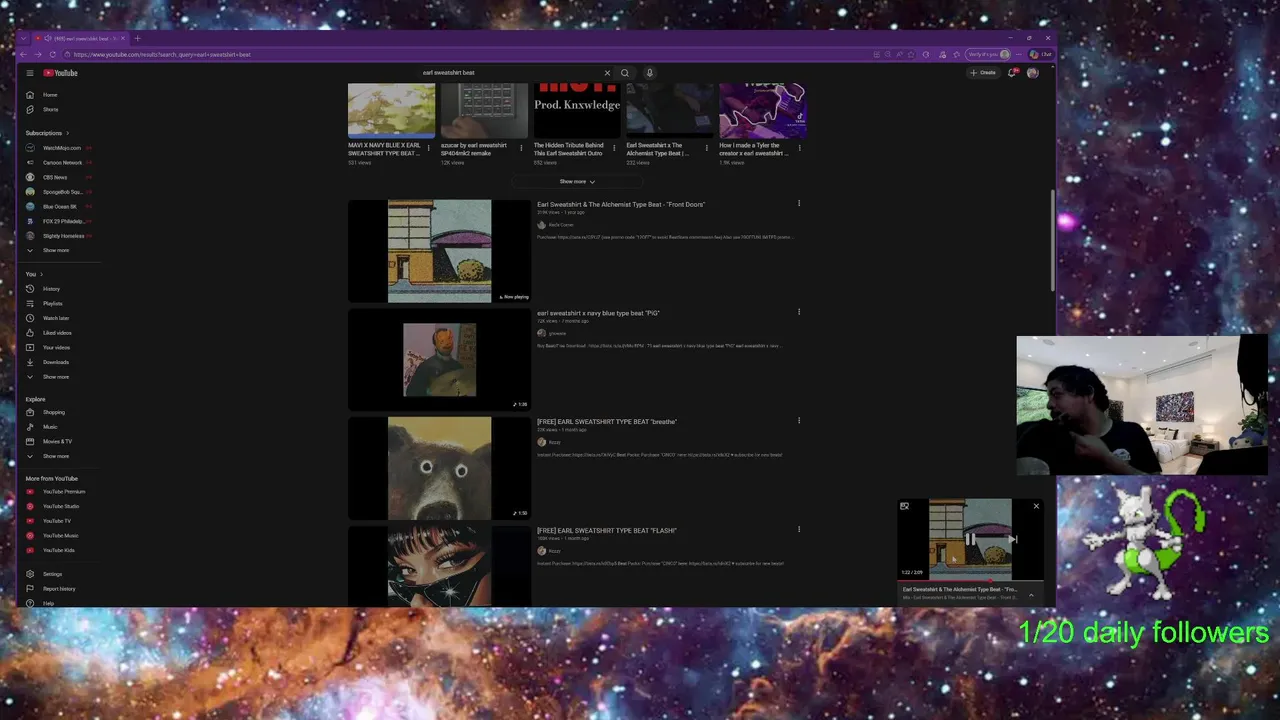1280x720 pixels.
Task: Open the bear thumbnail for "breathe" beat
Action: (x=440, y=469)
